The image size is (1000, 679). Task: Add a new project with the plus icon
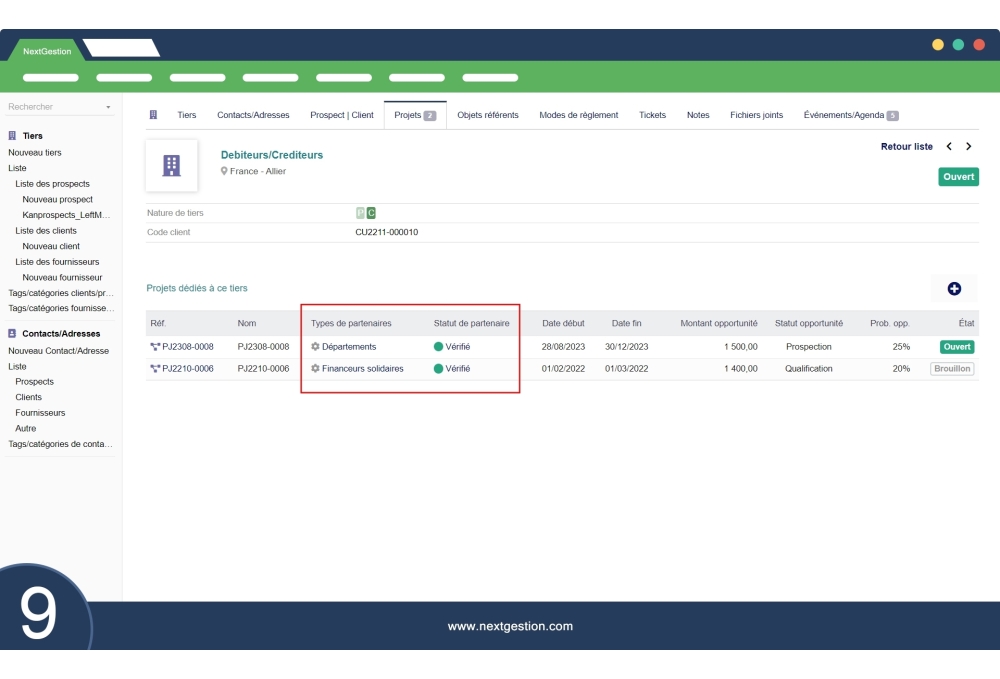(x=954, y=288)
